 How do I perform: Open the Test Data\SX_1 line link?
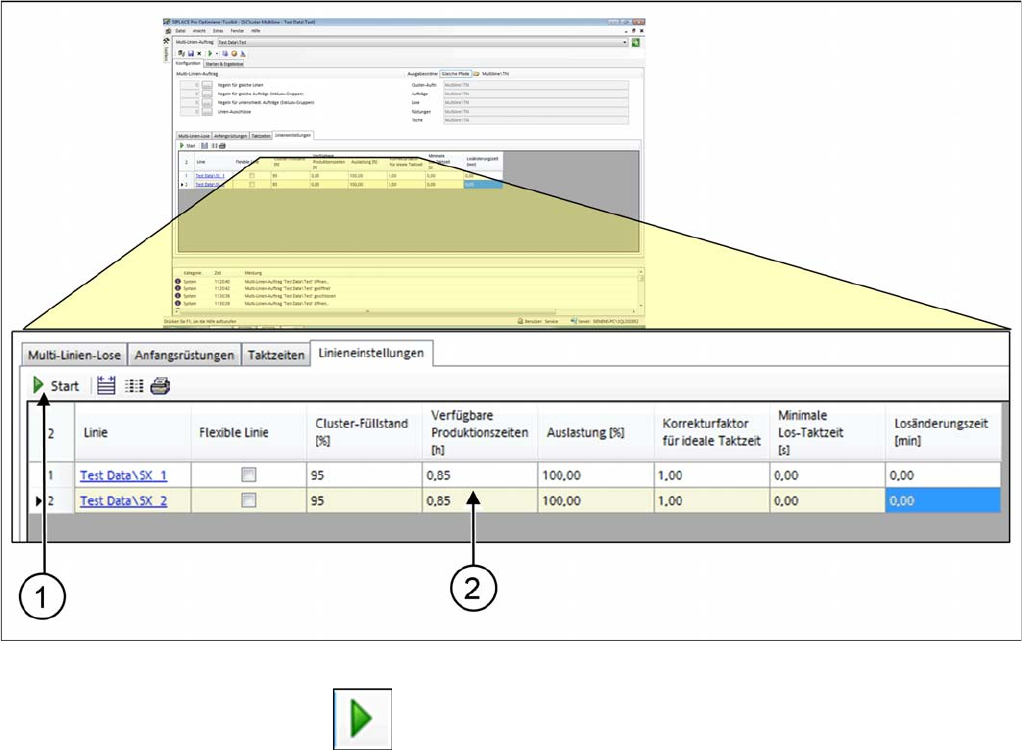(123, 476)
